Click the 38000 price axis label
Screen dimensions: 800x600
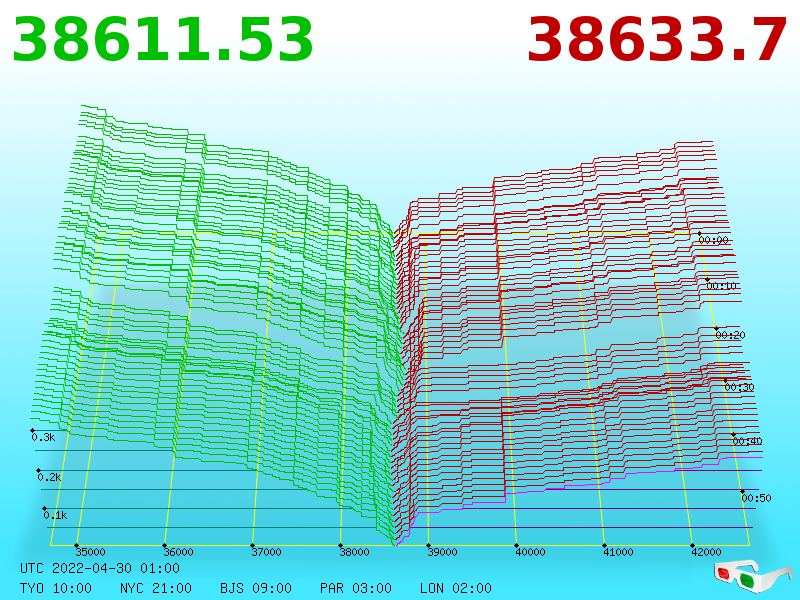click(354, 552)
